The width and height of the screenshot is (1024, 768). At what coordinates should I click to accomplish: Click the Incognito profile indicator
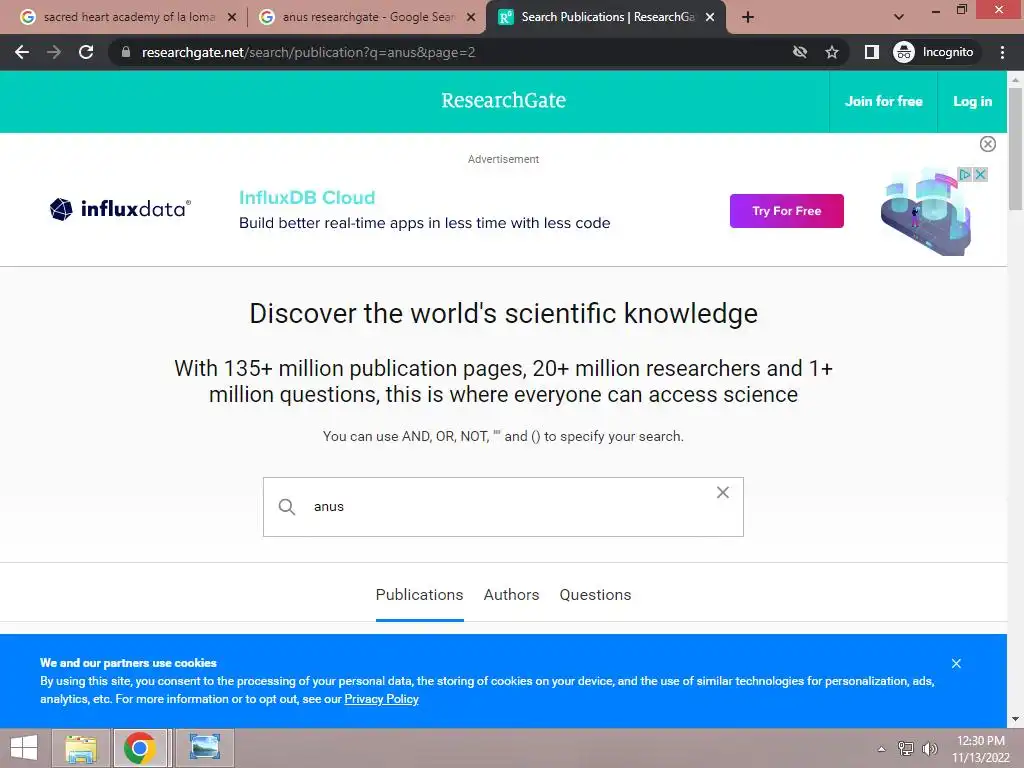tap(934, 52)
